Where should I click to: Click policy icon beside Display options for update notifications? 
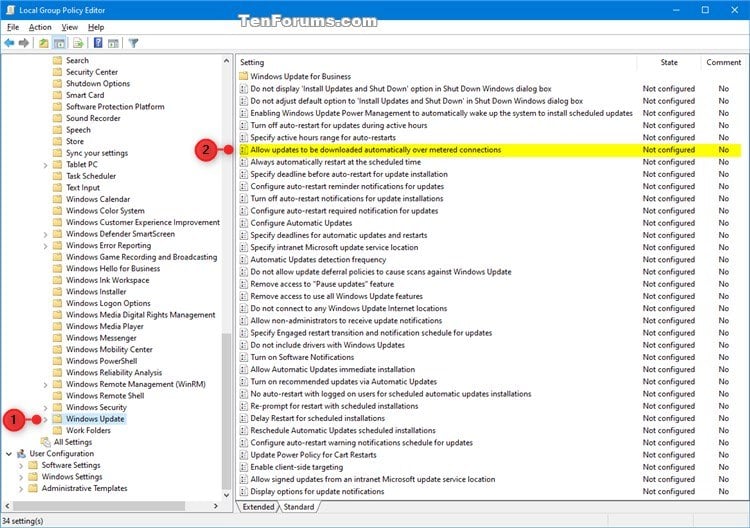(243, 491)
